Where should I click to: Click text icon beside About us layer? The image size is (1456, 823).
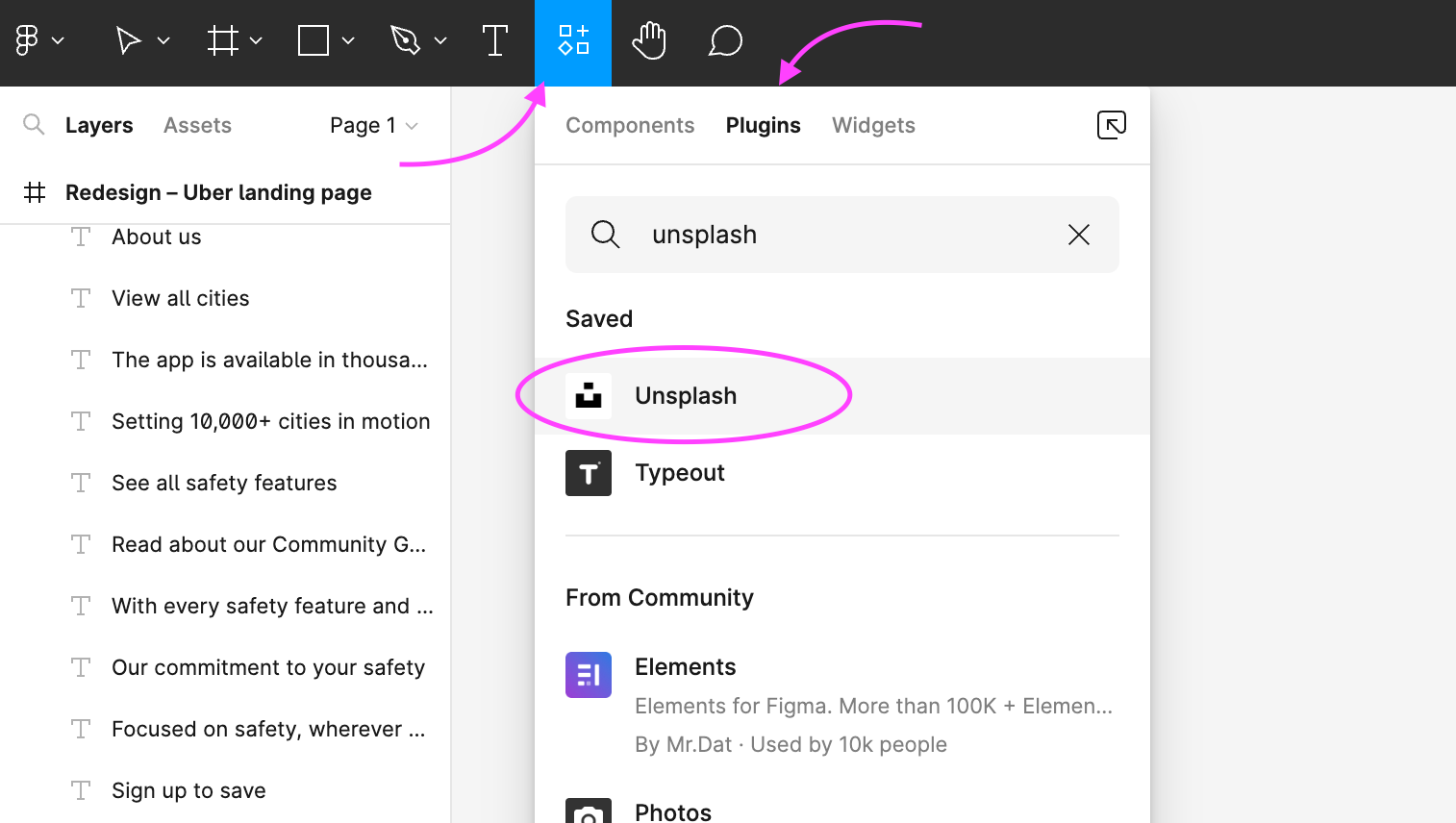click(x=81, y=237)
